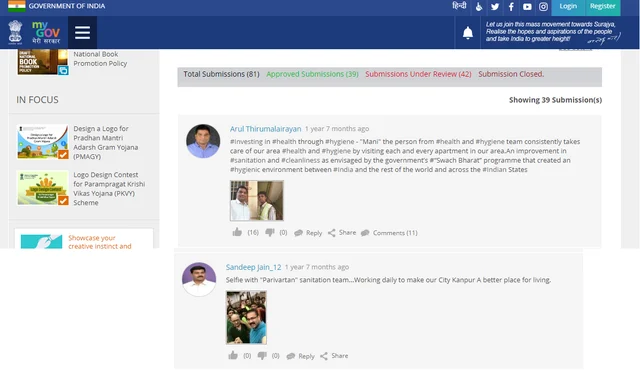Dislike Arul Thirumalairayan's submission

tap(270, 232)
